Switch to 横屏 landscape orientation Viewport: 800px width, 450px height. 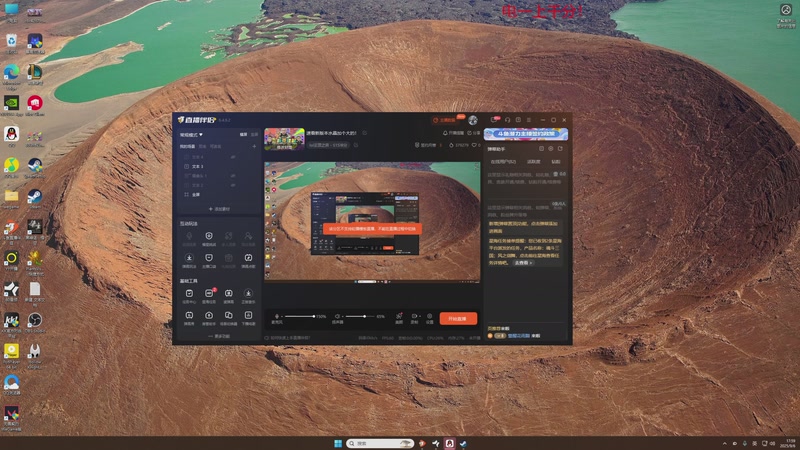click(243, 135)
